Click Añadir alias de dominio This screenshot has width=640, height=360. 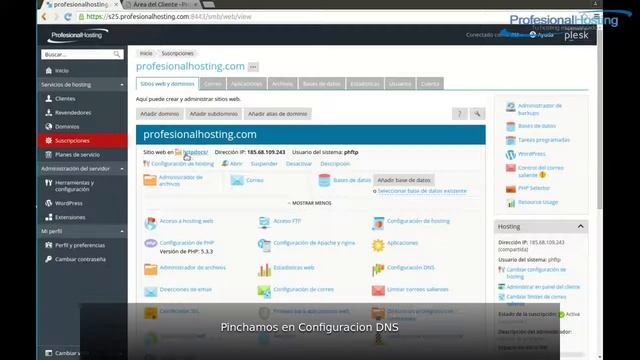tap(278, 114)
